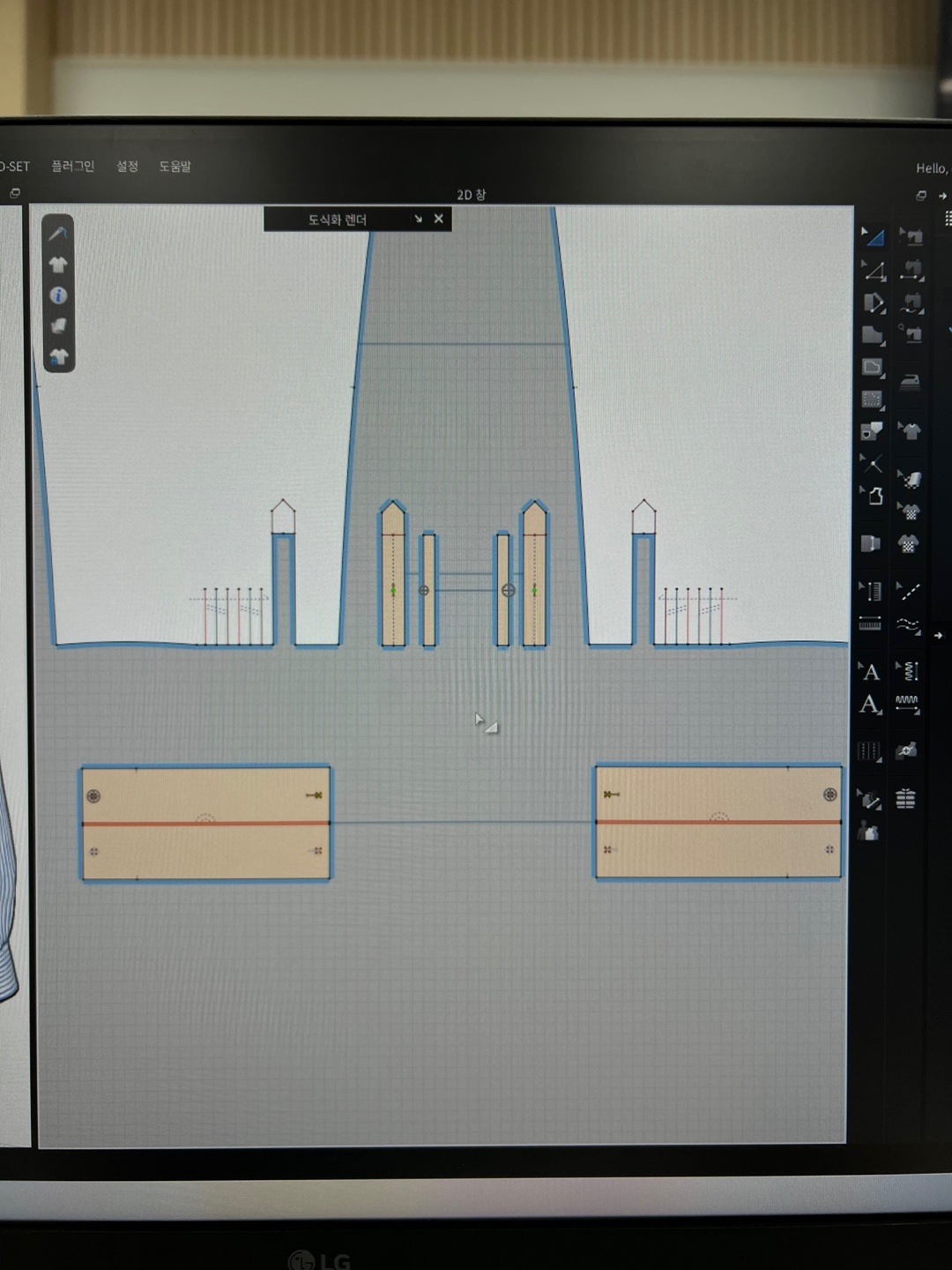This screenshot has width=952, height=1270.
Task: Toggle the T-shirt display icon in left toolbar
Action: [58, 265]
